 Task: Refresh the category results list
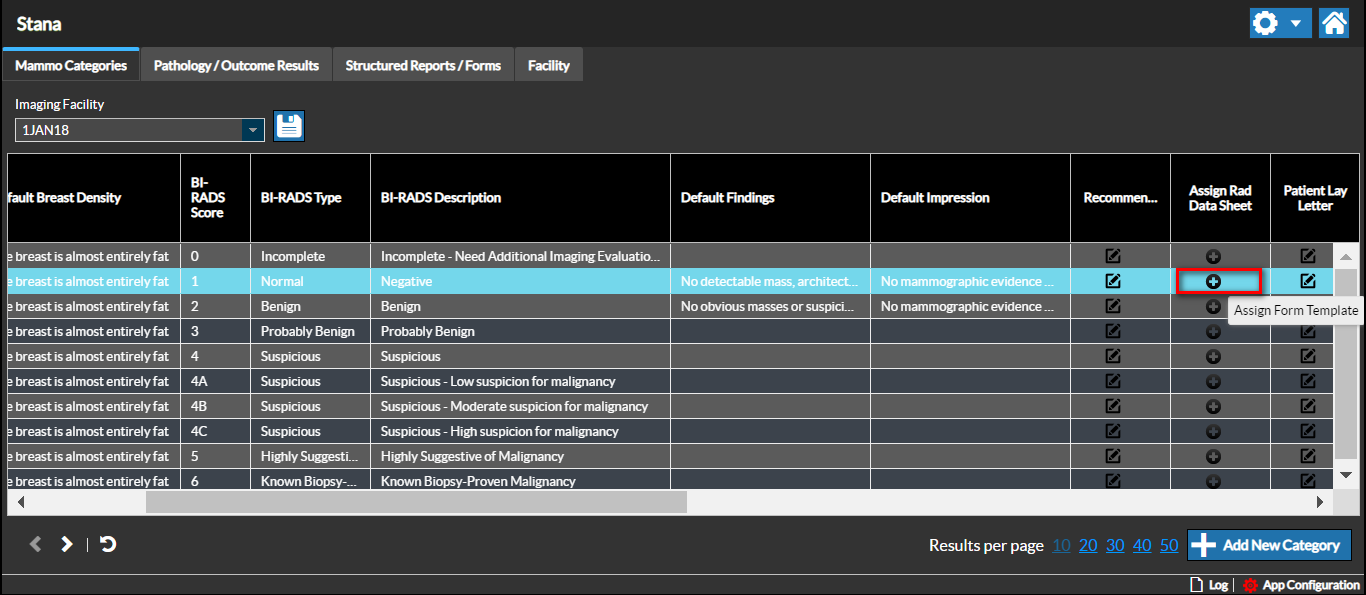(108, 544)
